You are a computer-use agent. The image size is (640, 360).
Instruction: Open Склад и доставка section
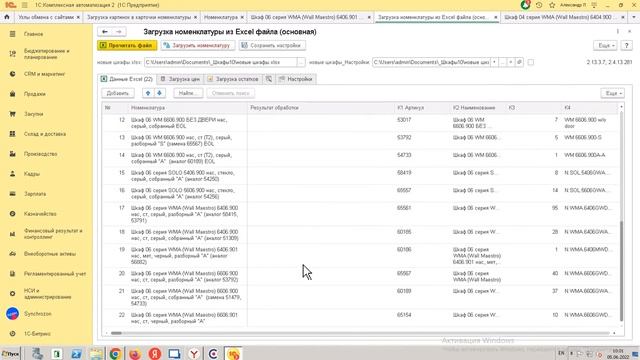(x=45, y=134)
